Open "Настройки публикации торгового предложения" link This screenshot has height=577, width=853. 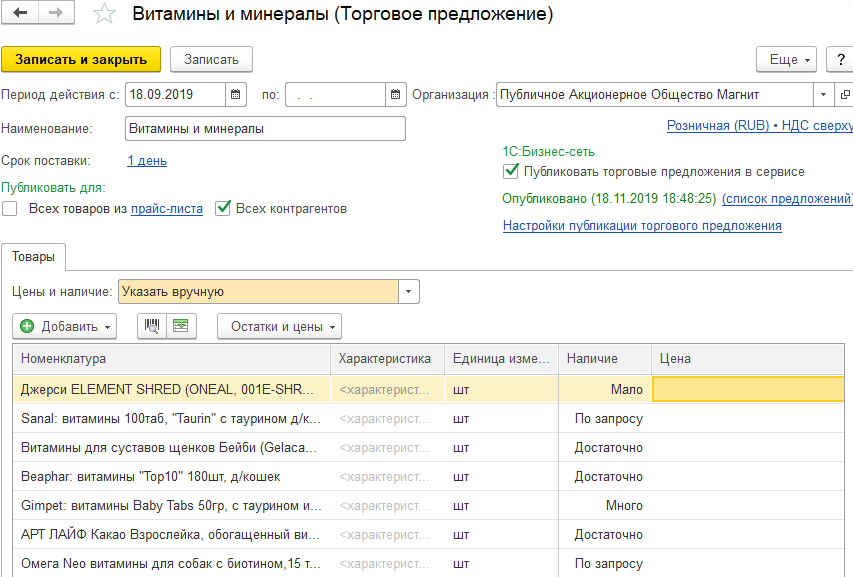tap(642, 226)
